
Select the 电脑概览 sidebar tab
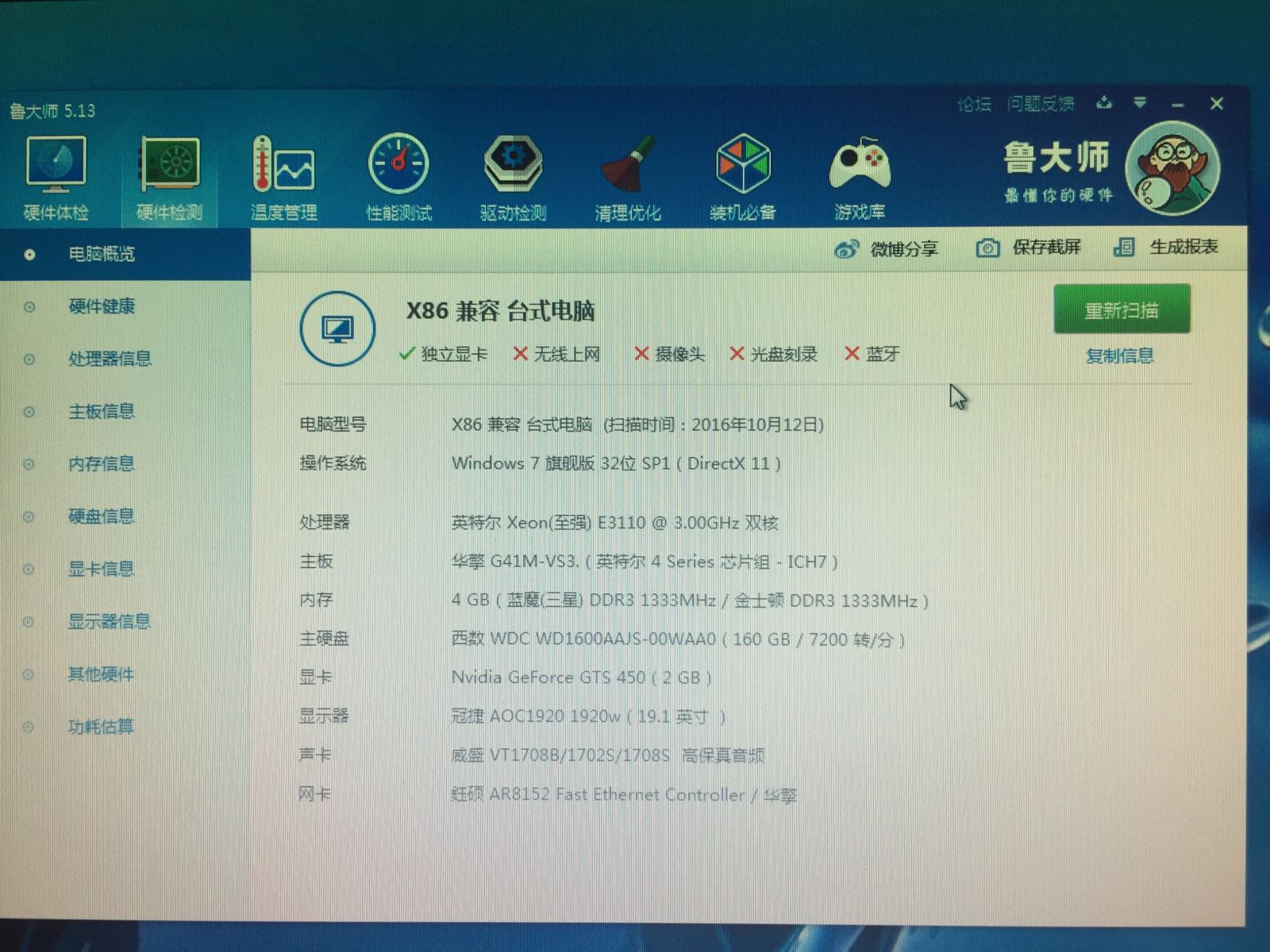pos(125,254)
